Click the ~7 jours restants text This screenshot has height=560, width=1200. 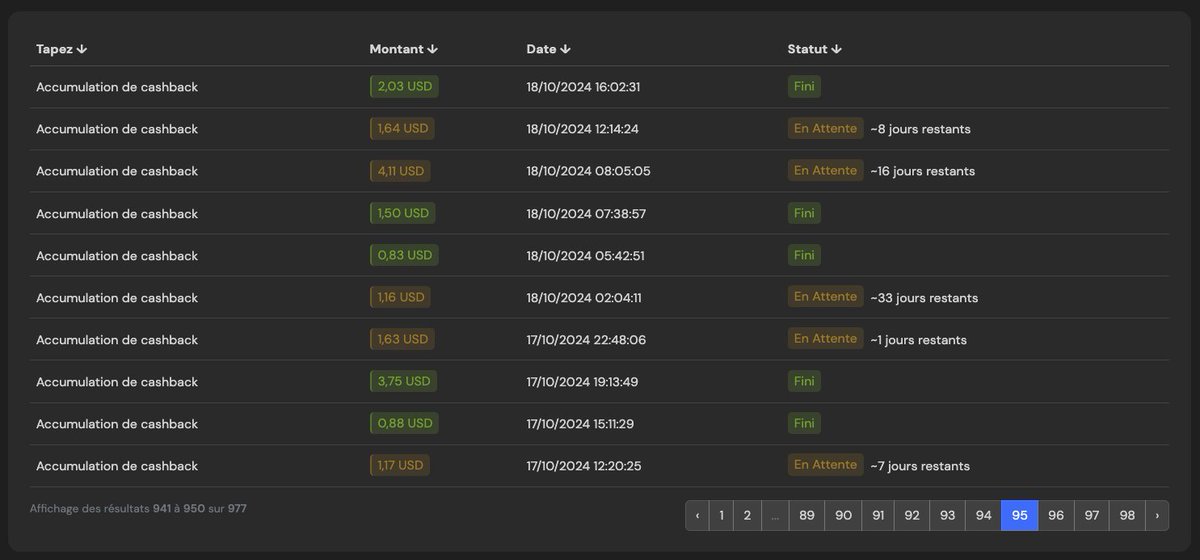coord(920,465)
